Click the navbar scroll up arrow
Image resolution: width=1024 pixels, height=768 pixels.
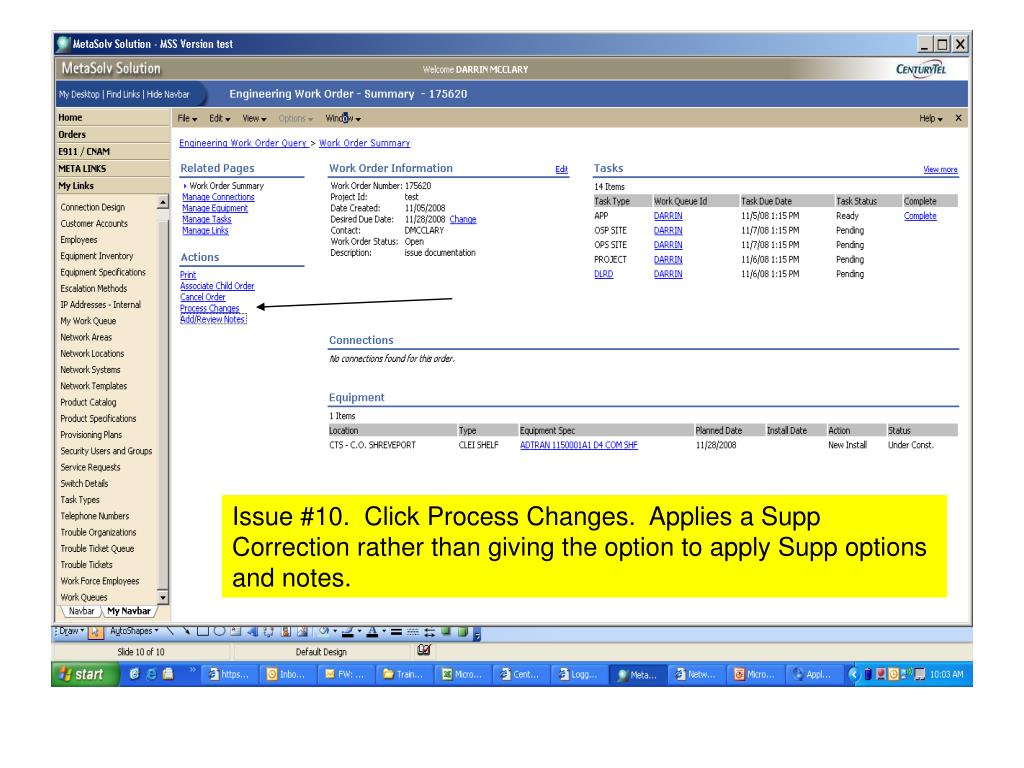tap(163, 202)
